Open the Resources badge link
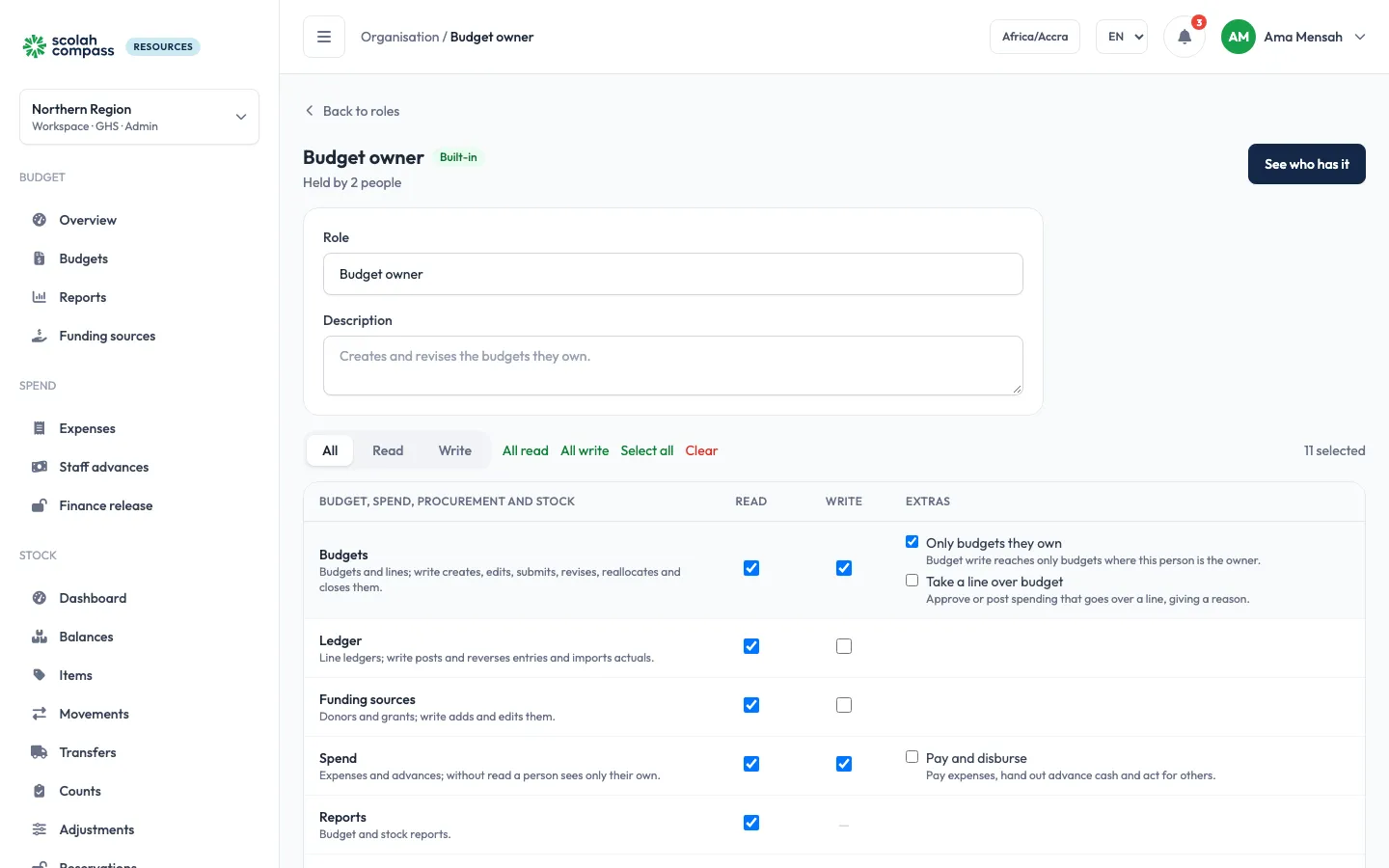Image resolution: width=1389 pixels, height=868 pixels. tap(163, 46)
